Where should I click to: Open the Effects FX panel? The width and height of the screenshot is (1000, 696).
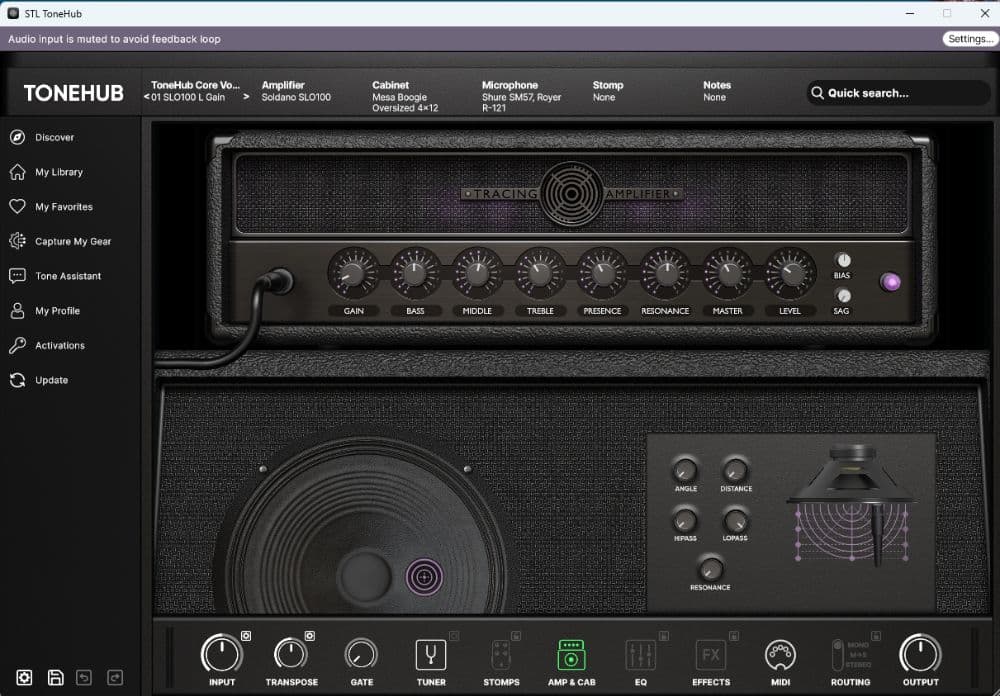(x=710, y=656)
